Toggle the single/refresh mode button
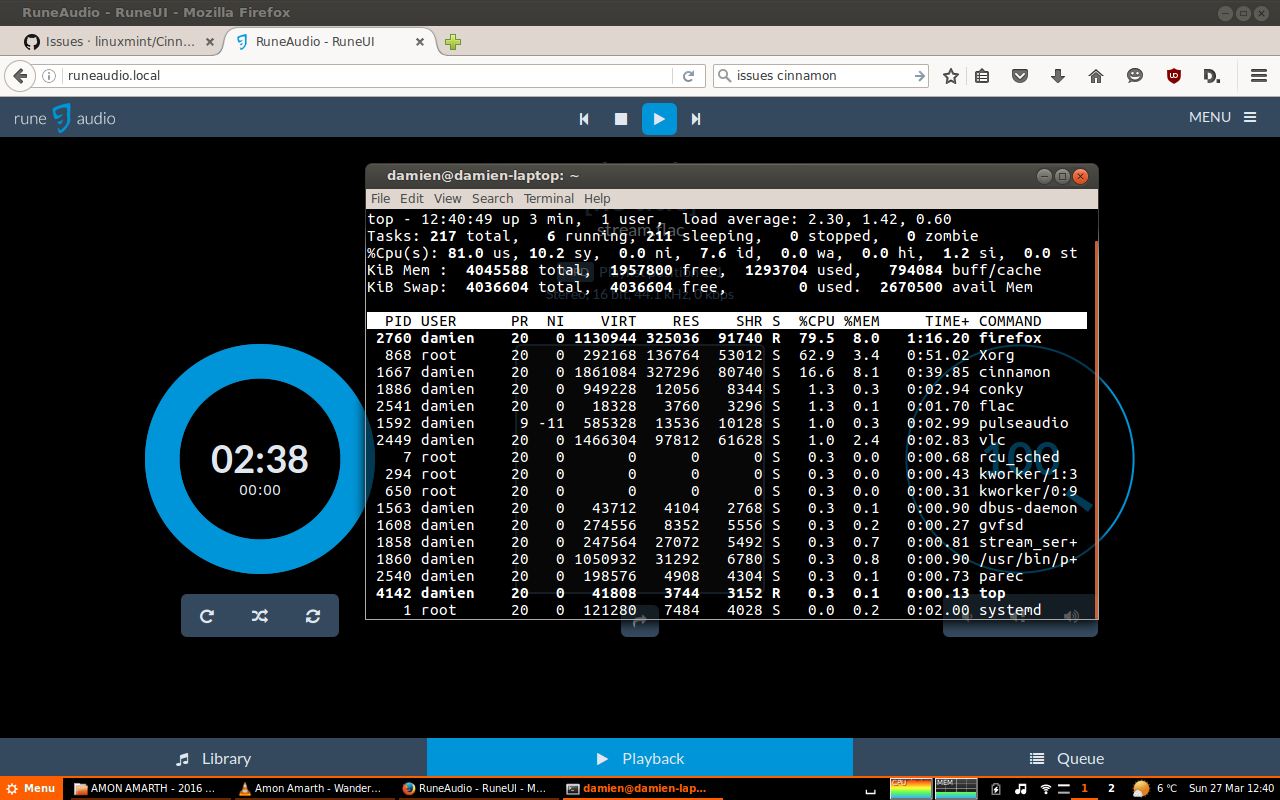The height and width of the screenshot is (800, 1280). pos(313,616)
